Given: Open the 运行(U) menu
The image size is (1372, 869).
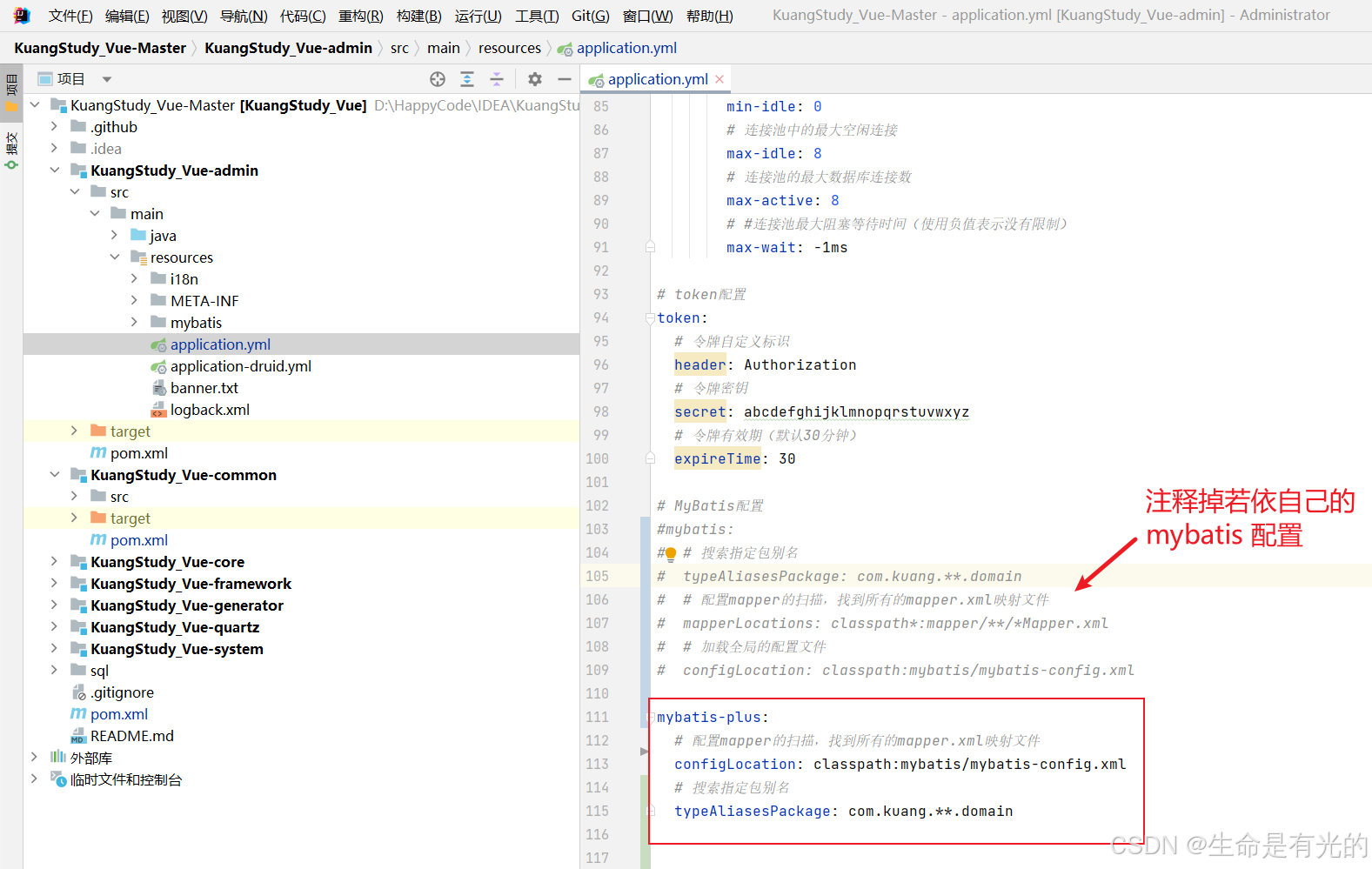Looking at the screenshot, I should [478, 16].
